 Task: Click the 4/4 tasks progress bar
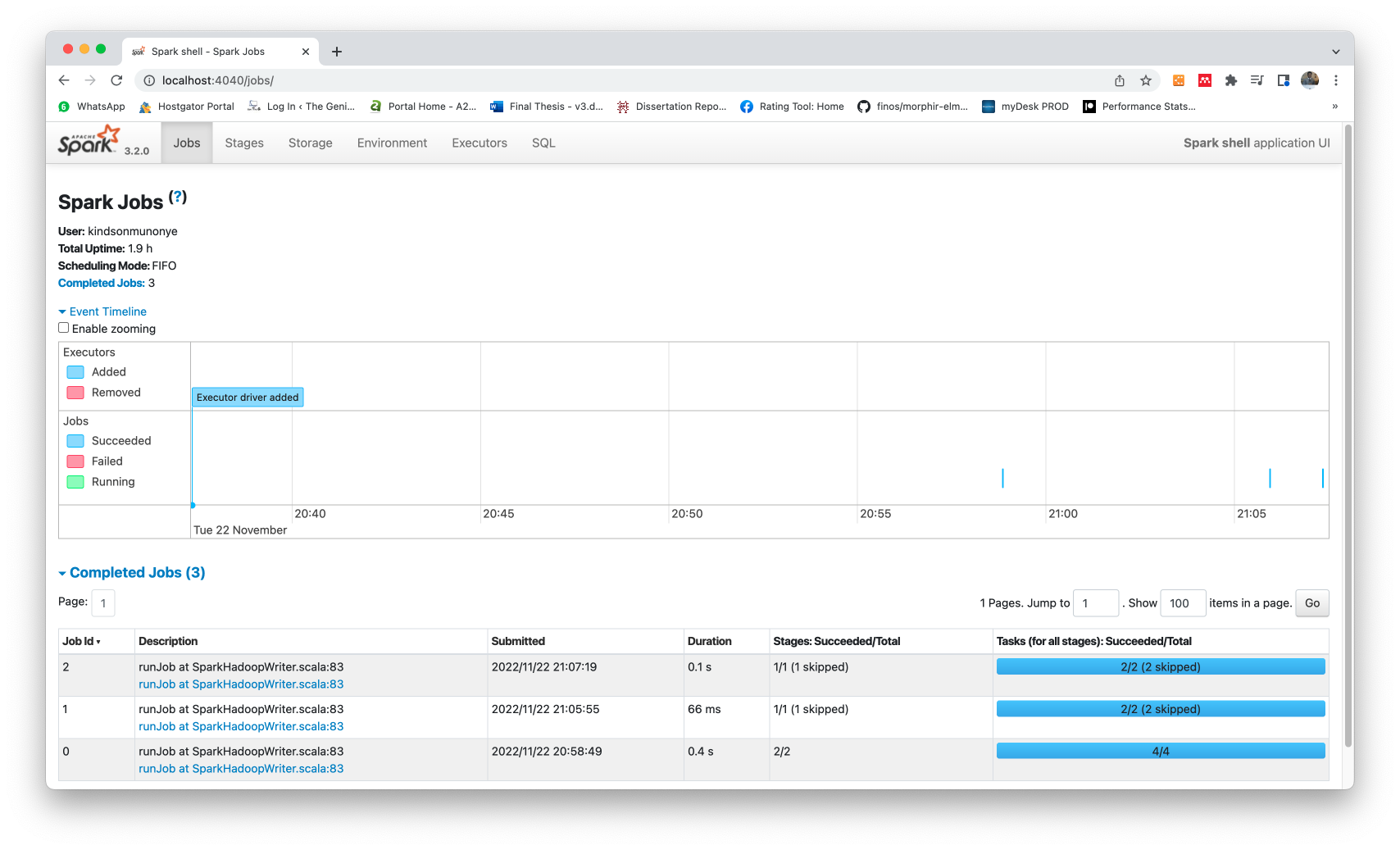(1159, 750)
